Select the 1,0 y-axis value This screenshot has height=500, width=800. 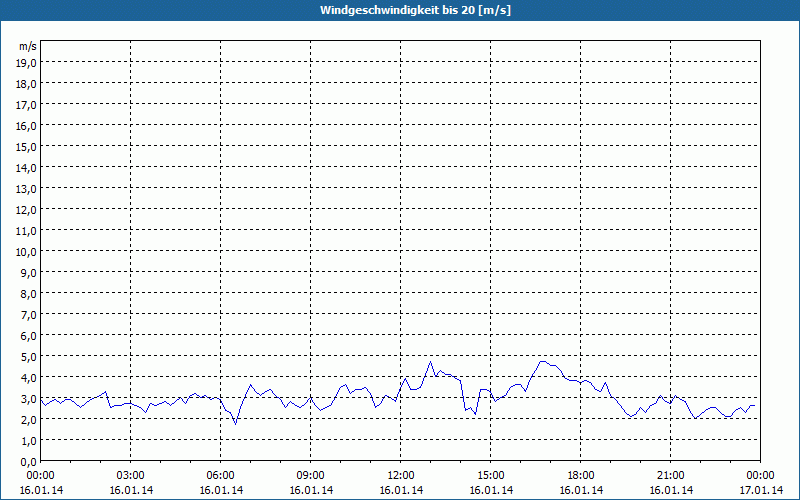click(x=30, y=440)
